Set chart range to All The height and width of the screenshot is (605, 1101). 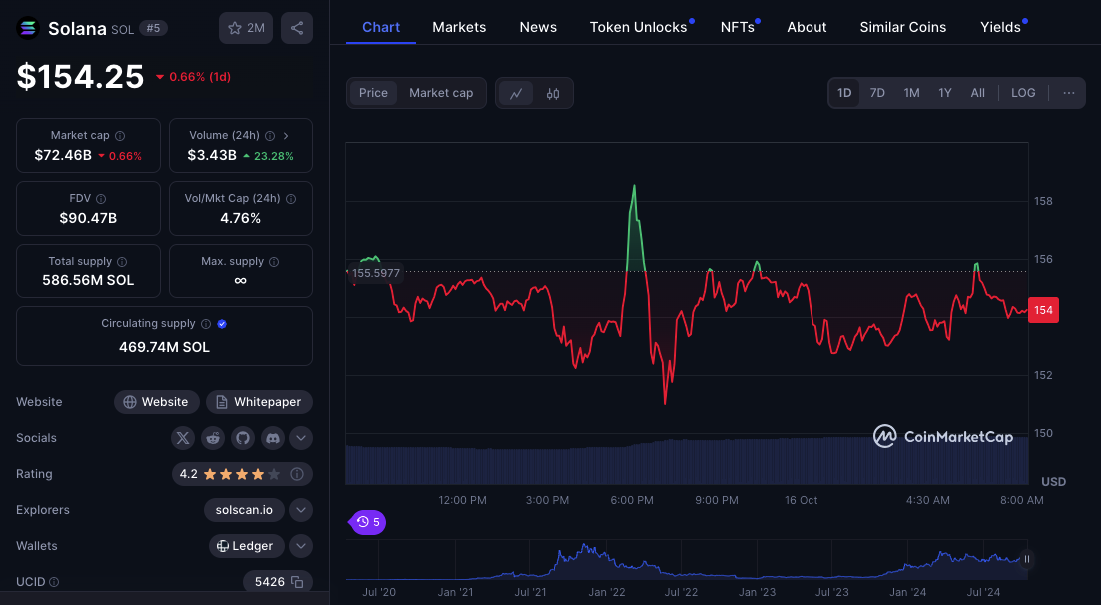click(977, 93)
